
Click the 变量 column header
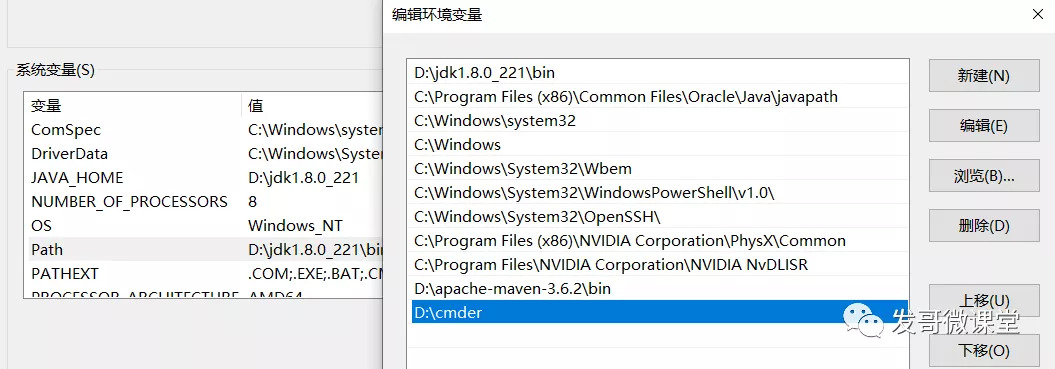click(x=133, y=106)
